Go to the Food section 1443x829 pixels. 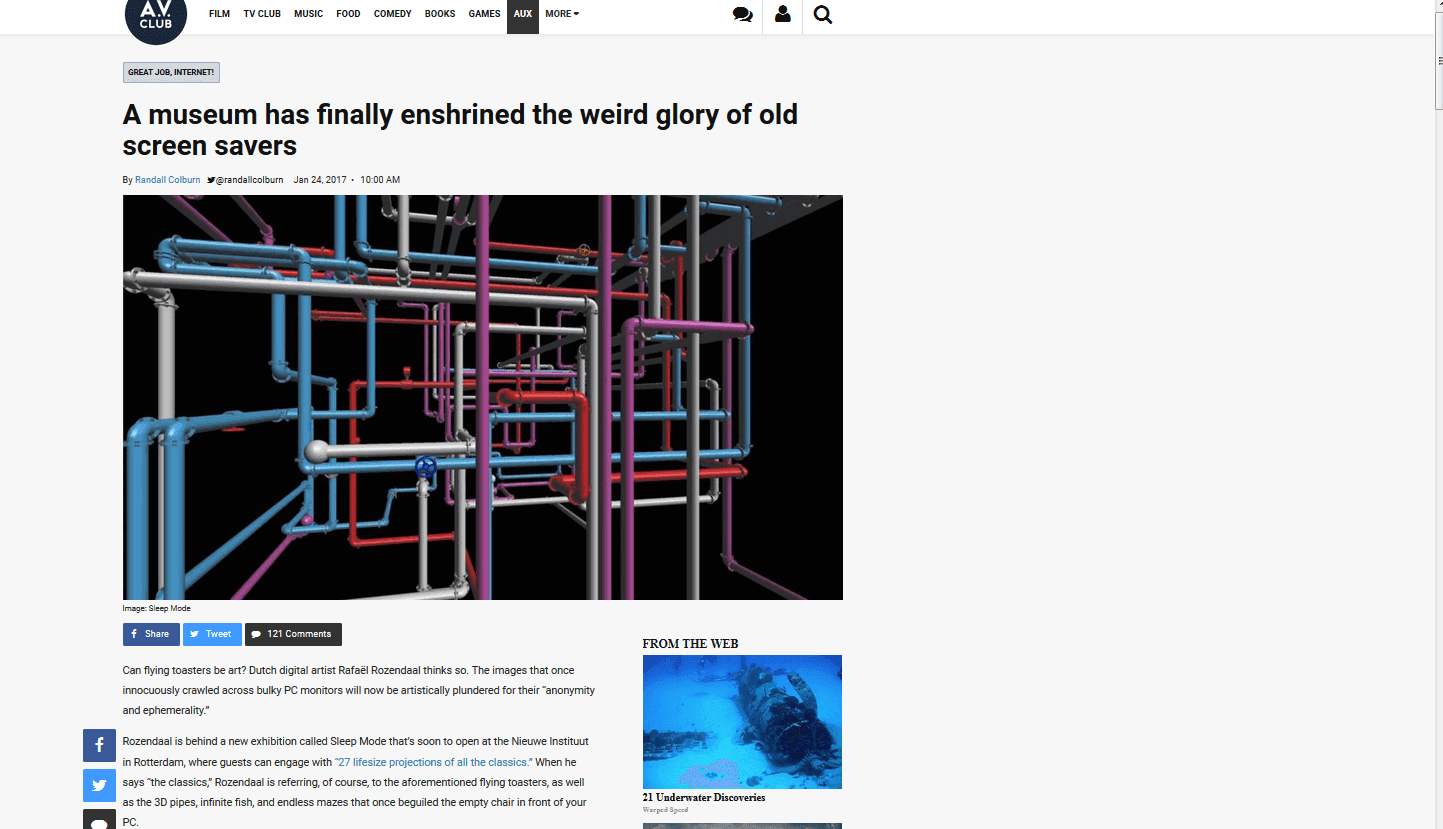(348, 14)
